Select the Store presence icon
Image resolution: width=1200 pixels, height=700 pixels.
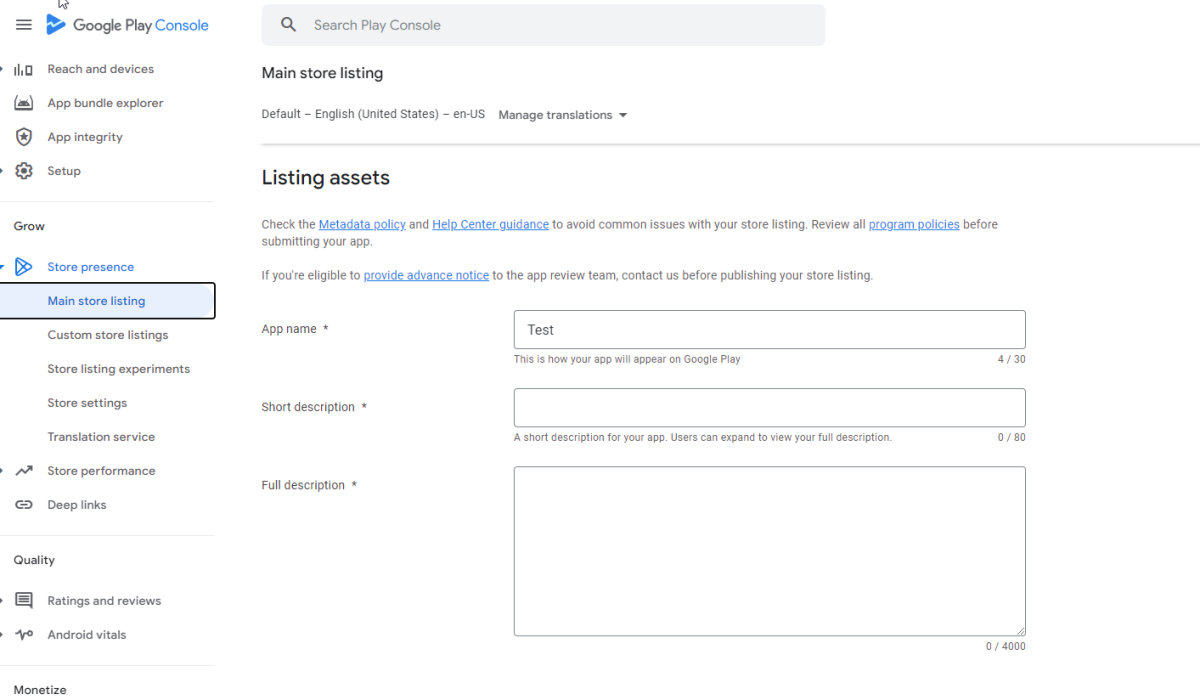pos(25,266)
